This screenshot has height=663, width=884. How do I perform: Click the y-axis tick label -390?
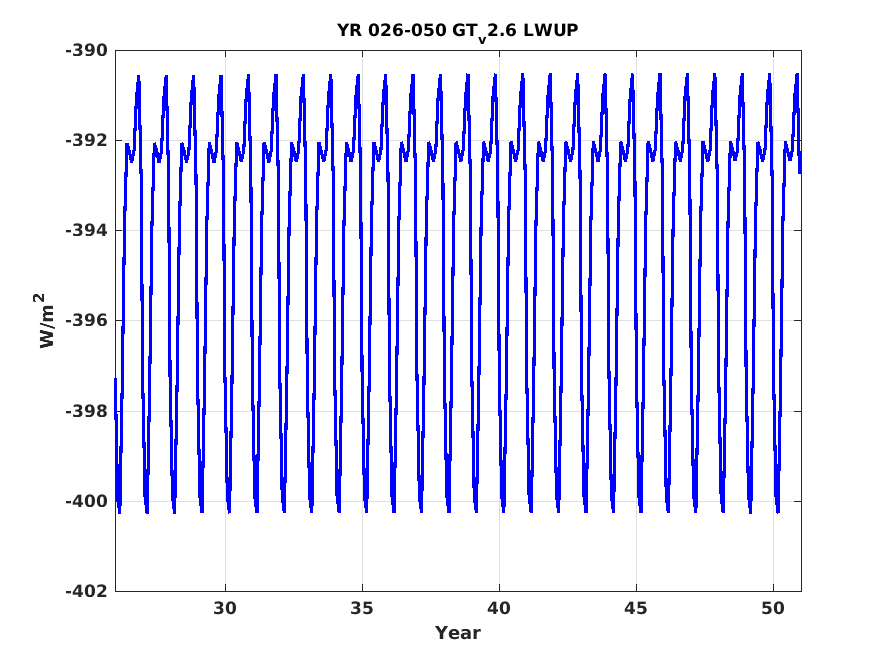(x=86, y=50)
